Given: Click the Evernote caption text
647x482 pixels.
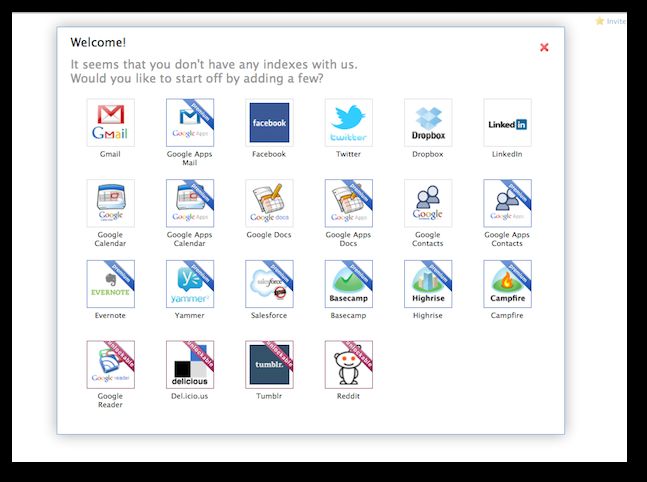Looking at the screenshot, I should pyautogui.click(x=110, y=315).
